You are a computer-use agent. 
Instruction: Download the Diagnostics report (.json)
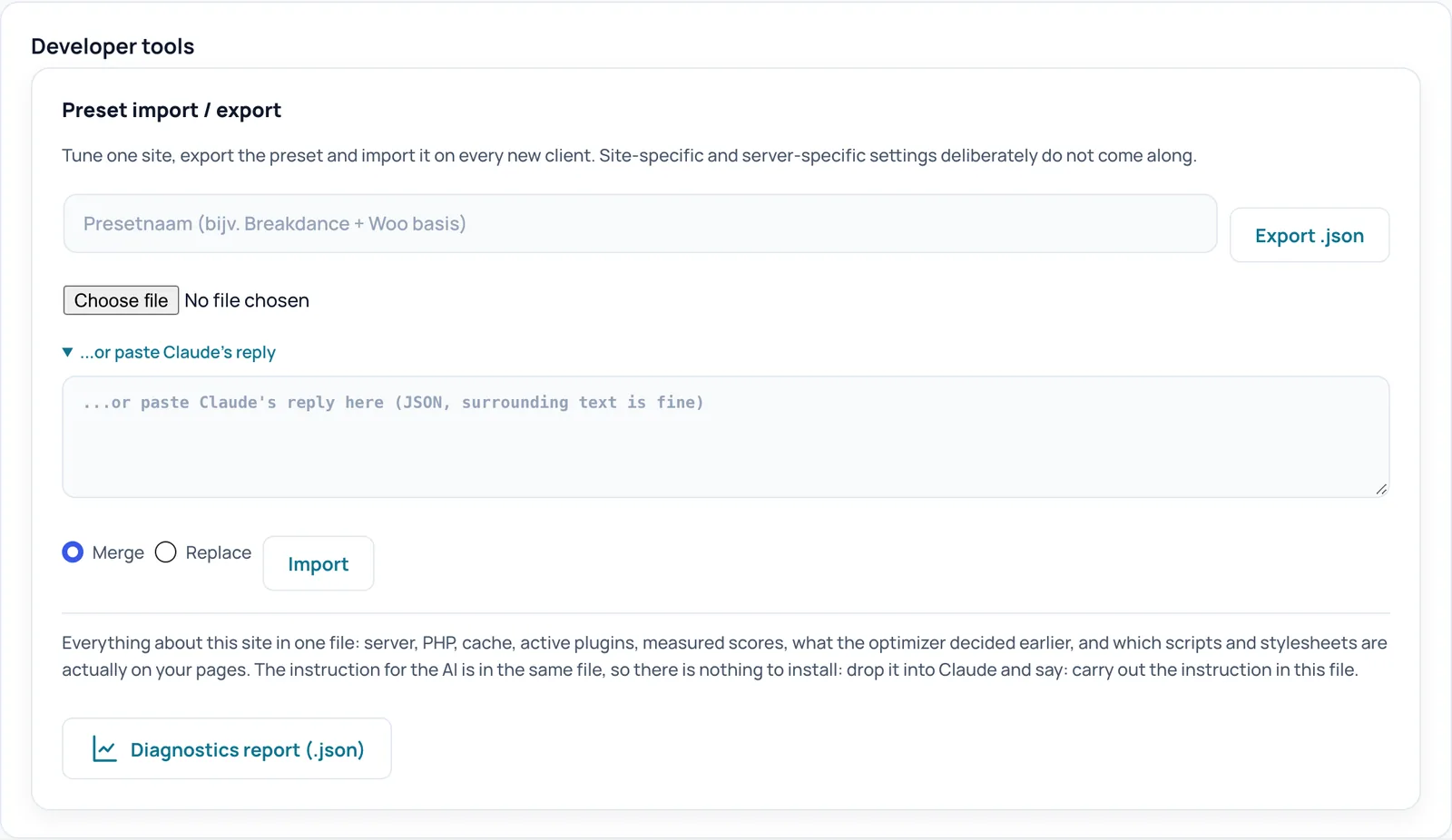point(227,748)
